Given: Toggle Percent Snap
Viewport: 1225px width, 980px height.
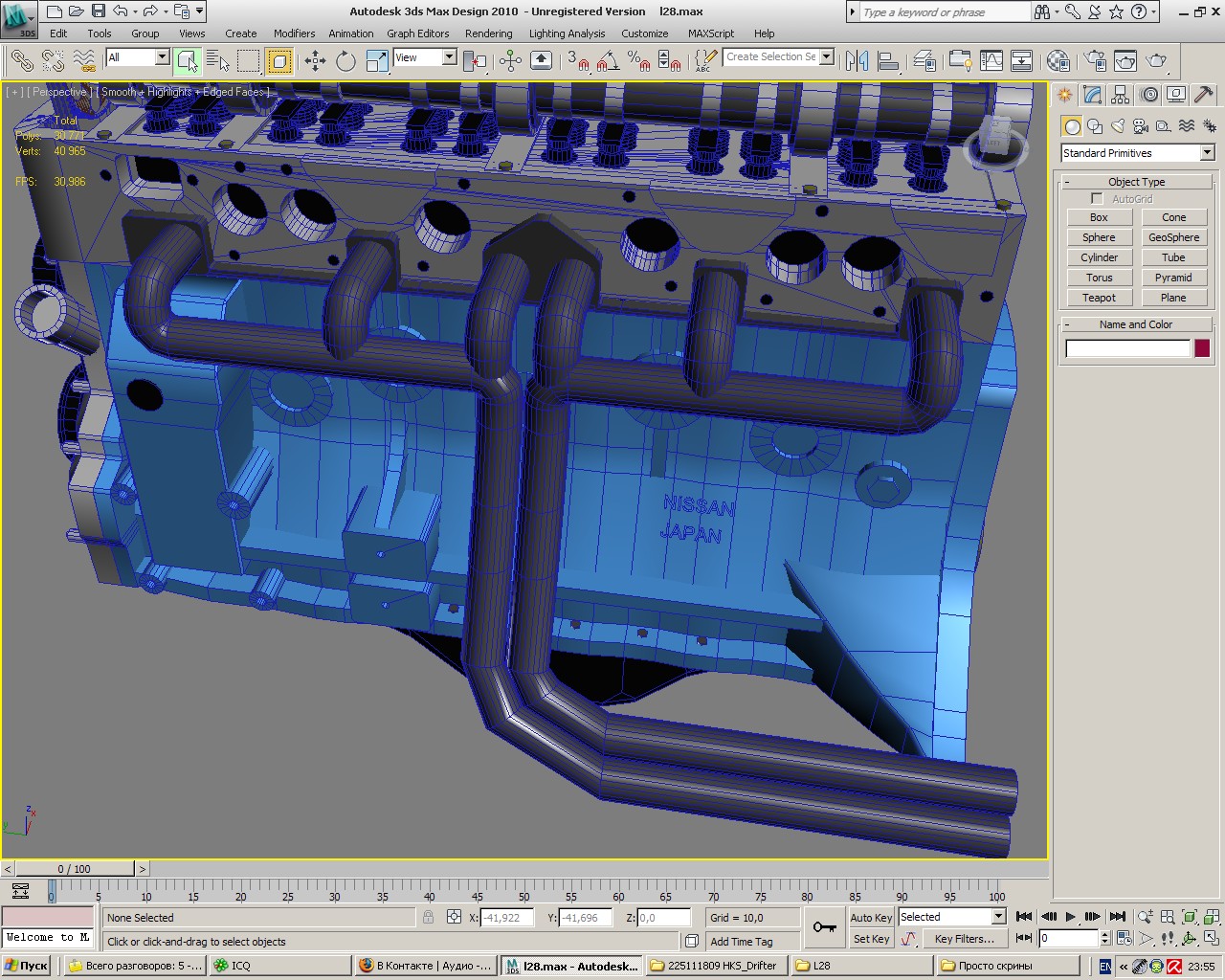Looking at the screenshot, I should tap(639, 61).
